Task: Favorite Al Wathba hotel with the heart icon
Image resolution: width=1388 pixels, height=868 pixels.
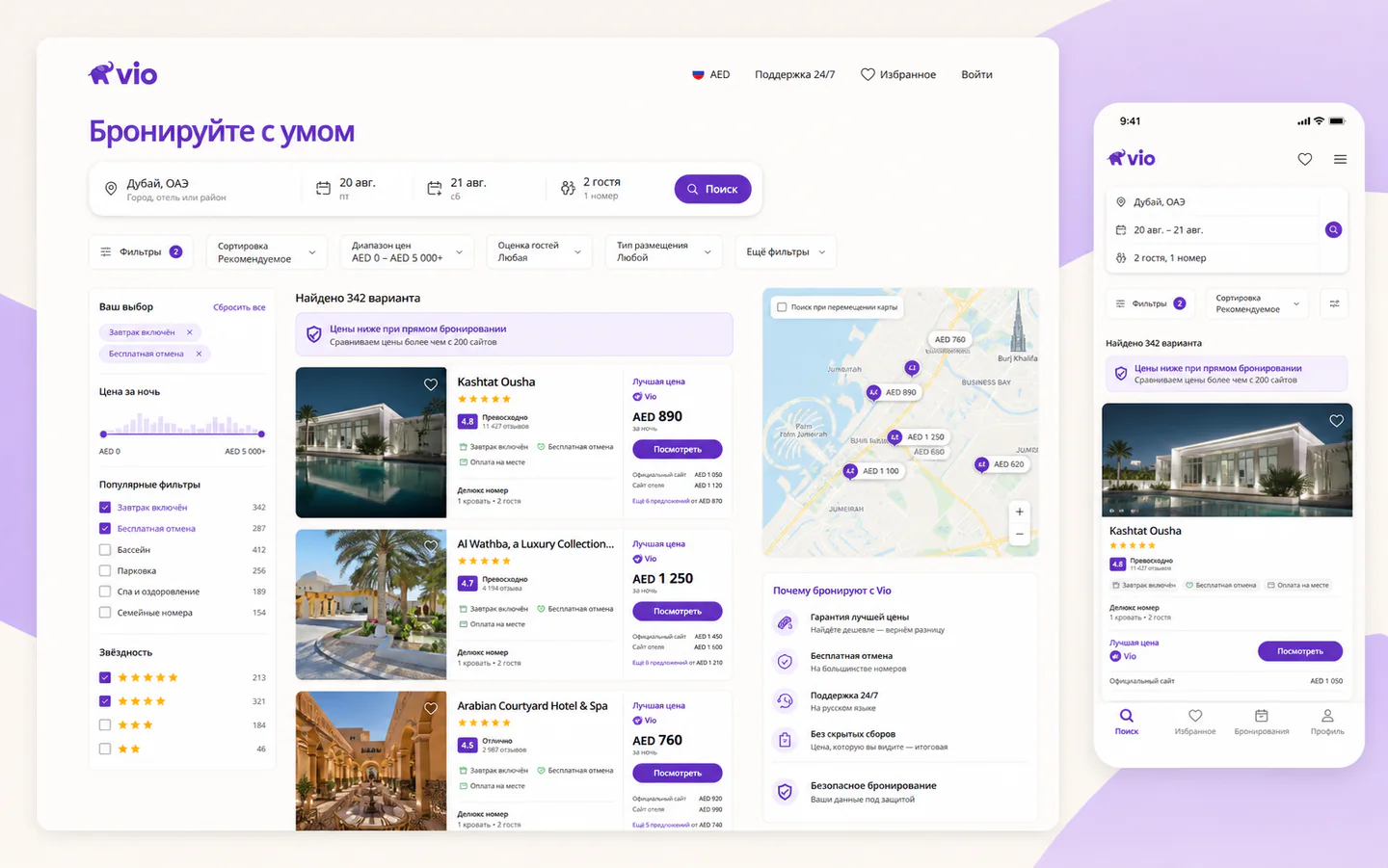Action: pyautogui.click(x=431, y=545)
